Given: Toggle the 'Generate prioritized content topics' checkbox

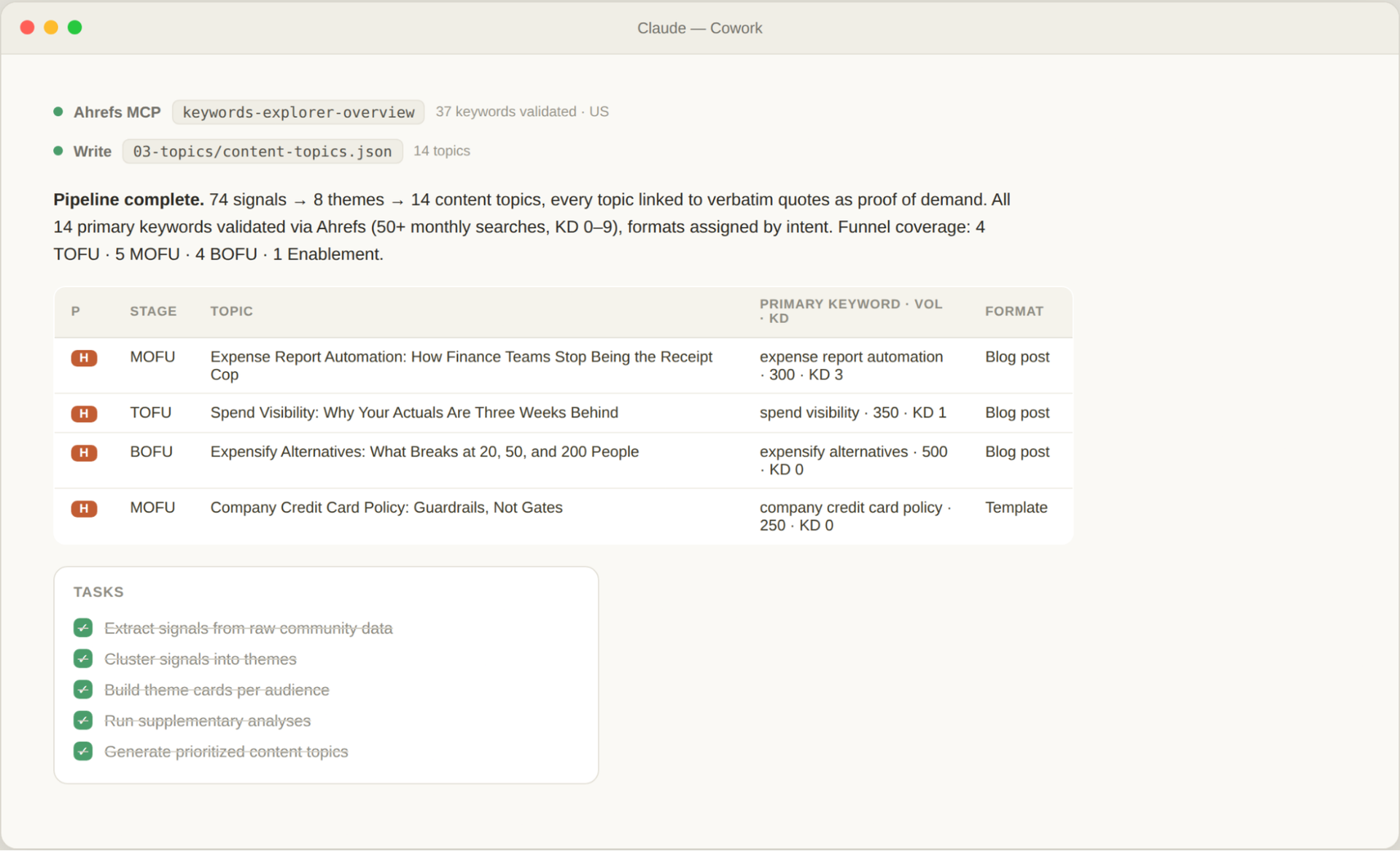Looking at the screenshot, I should pos(83,751).
